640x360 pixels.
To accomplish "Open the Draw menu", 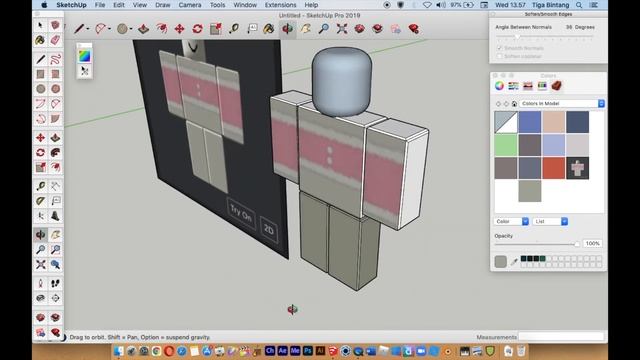I will [162, 5].
